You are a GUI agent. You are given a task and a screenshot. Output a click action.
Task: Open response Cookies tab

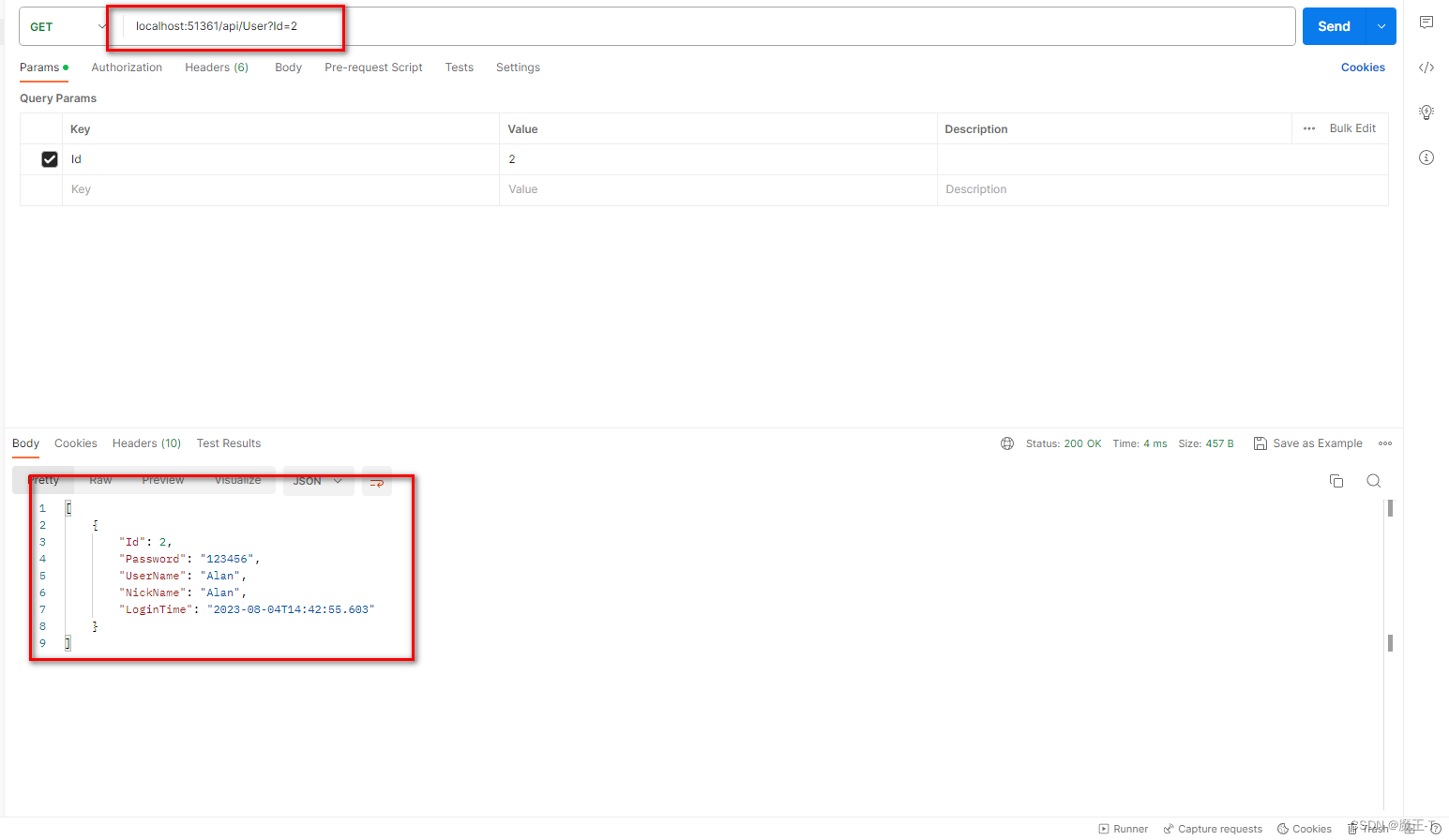[x=76, y=443]
